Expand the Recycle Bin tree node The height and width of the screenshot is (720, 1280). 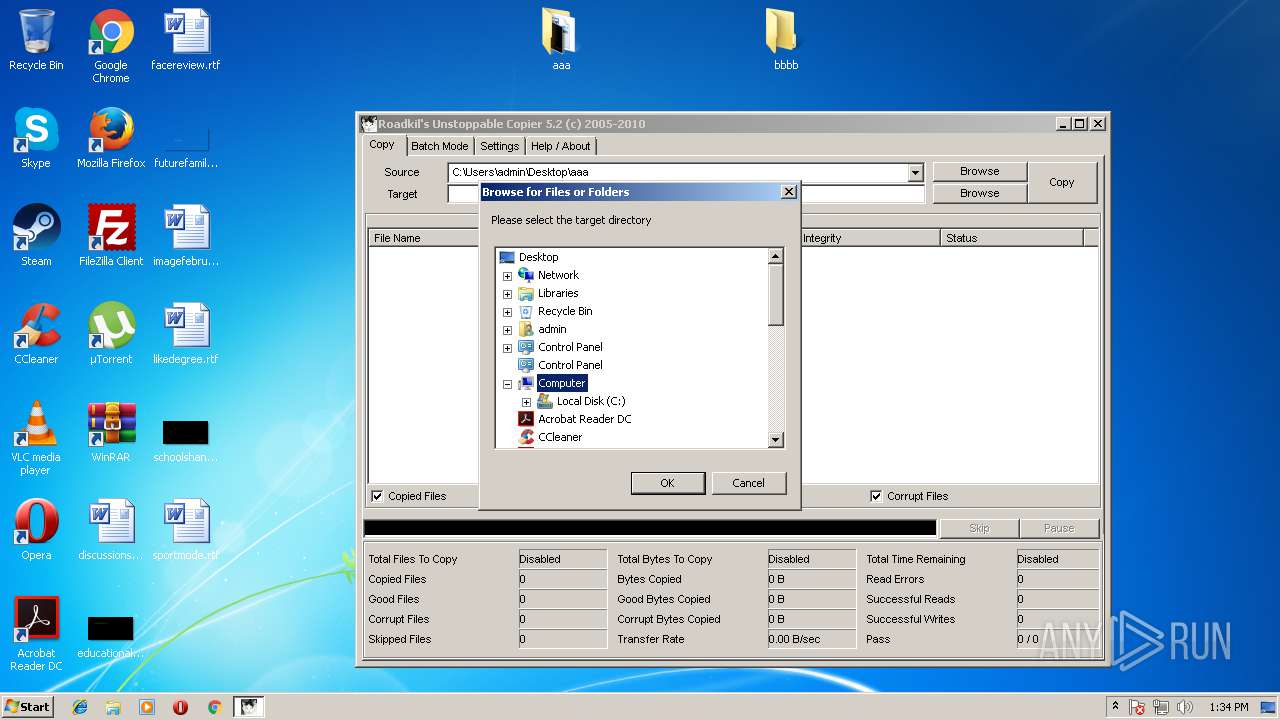pos(507,312)
